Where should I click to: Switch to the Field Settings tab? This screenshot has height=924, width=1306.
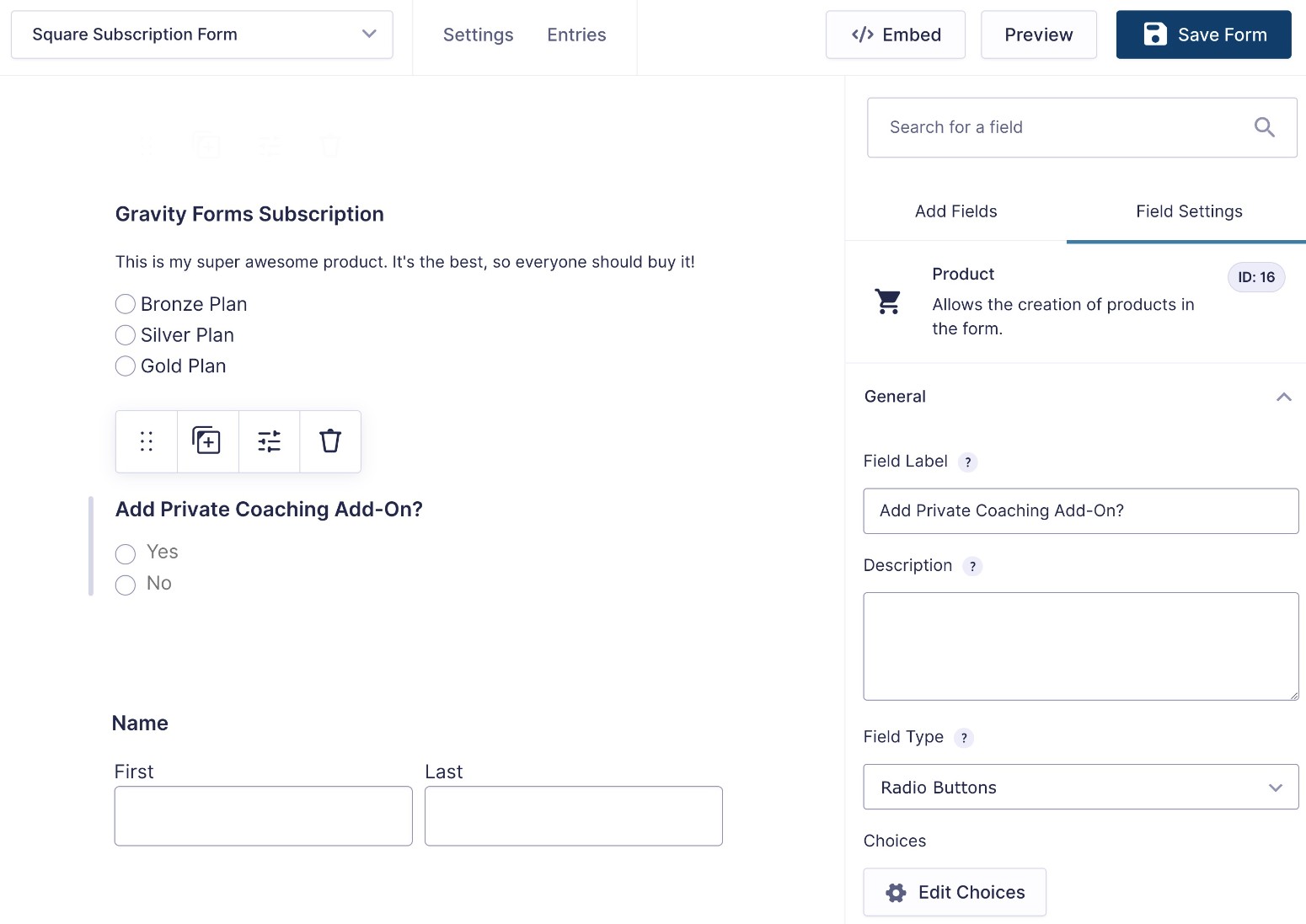1189,211
